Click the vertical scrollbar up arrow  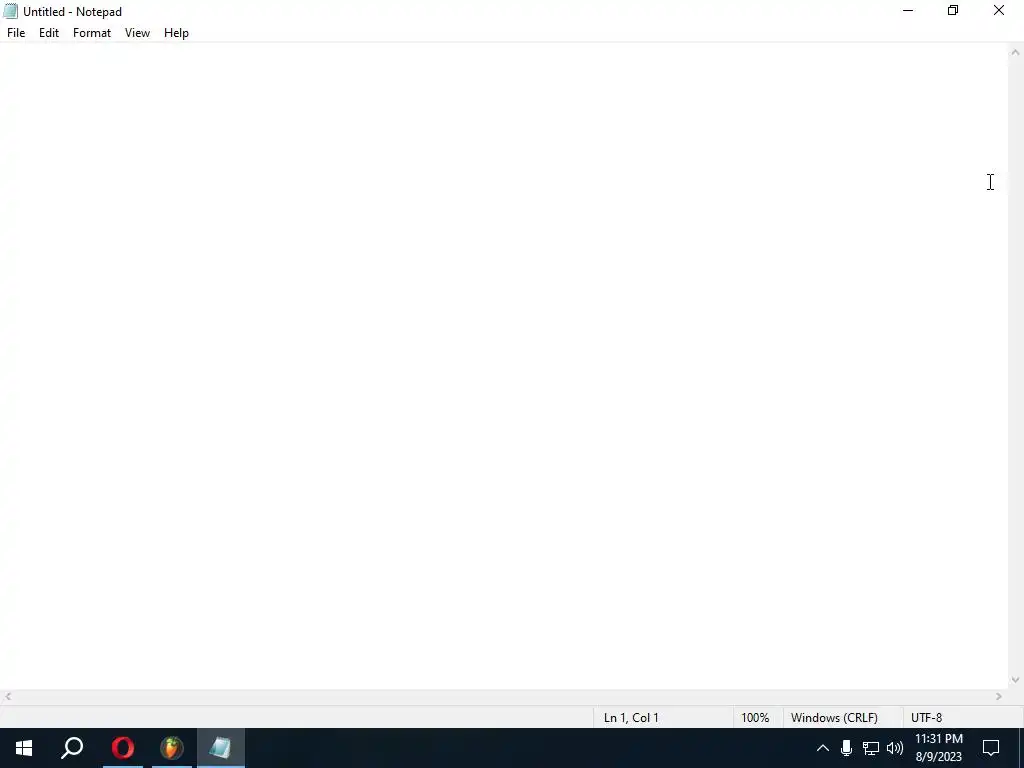tap(1015, 52)
